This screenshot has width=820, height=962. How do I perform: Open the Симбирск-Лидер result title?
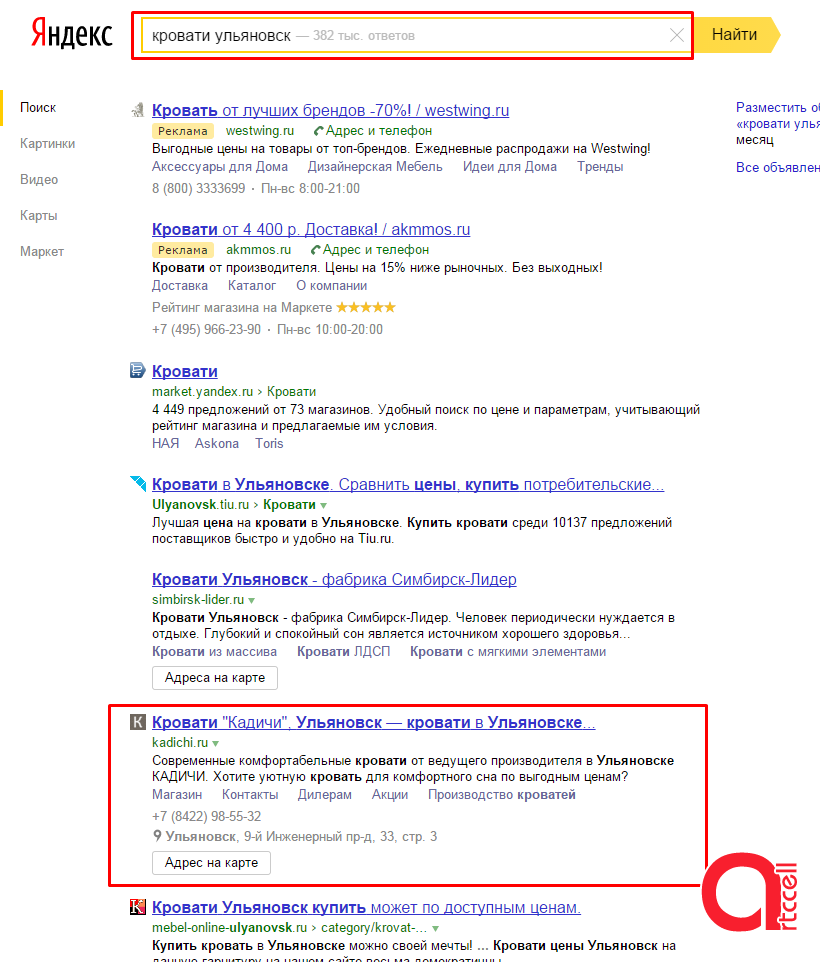tap(334, 579)
